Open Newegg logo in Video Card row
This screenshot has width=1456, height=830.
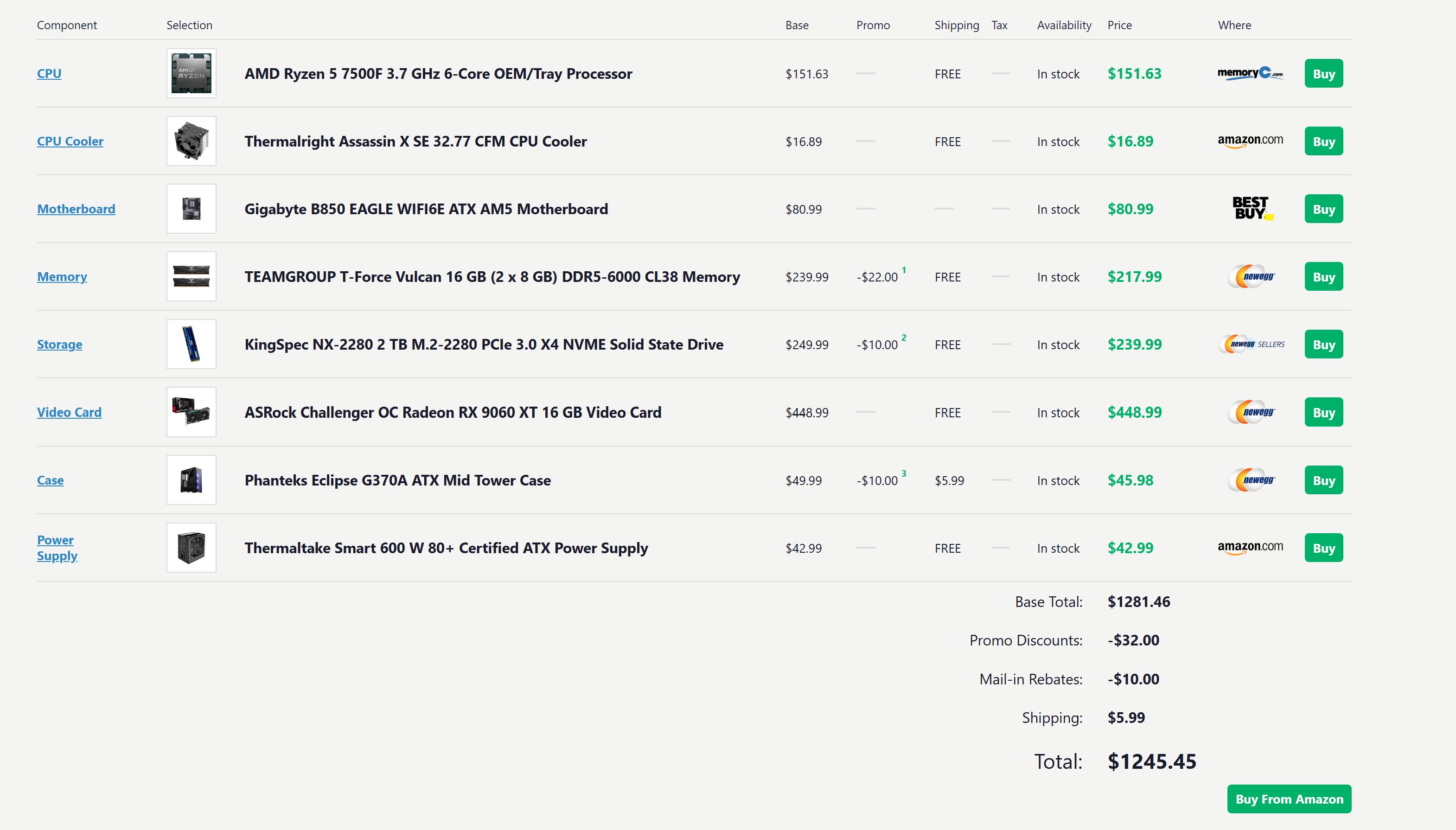click(x=1252, y=412)
